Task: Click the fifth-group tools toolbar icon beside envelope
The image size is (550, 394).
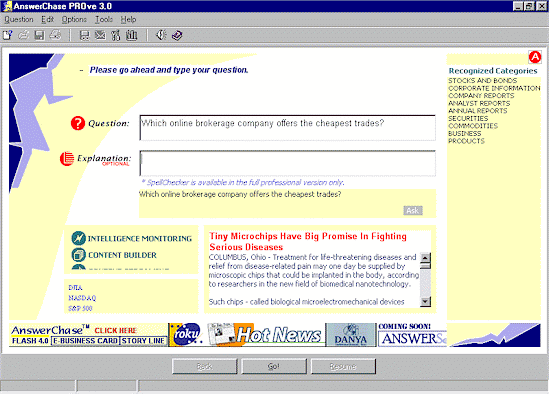Action: 116,35
